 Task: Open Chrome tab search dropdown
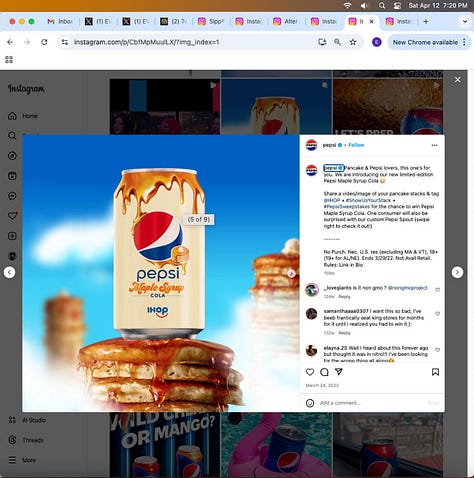[x=465, y=22]
